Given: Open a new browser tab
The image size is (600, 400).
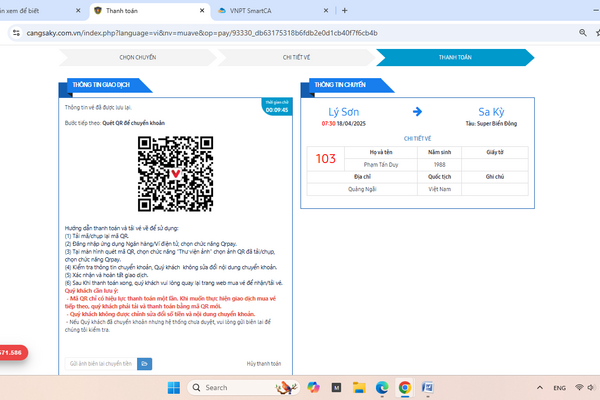Looking at the screenshot, I should 344,11.
